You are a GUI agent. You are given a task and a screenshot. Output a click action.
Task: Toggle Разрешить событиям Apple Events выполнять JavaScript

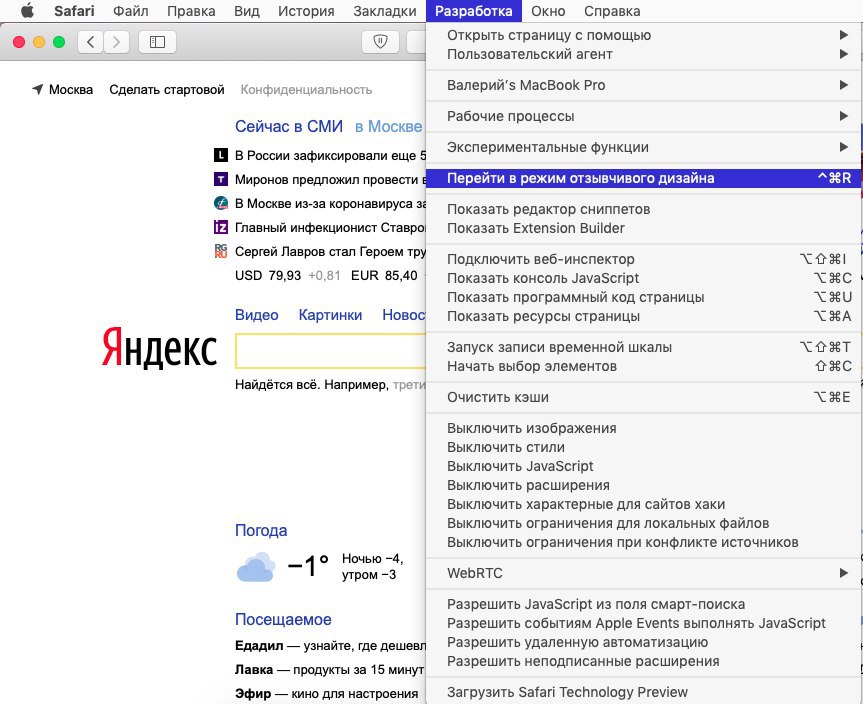643,623
